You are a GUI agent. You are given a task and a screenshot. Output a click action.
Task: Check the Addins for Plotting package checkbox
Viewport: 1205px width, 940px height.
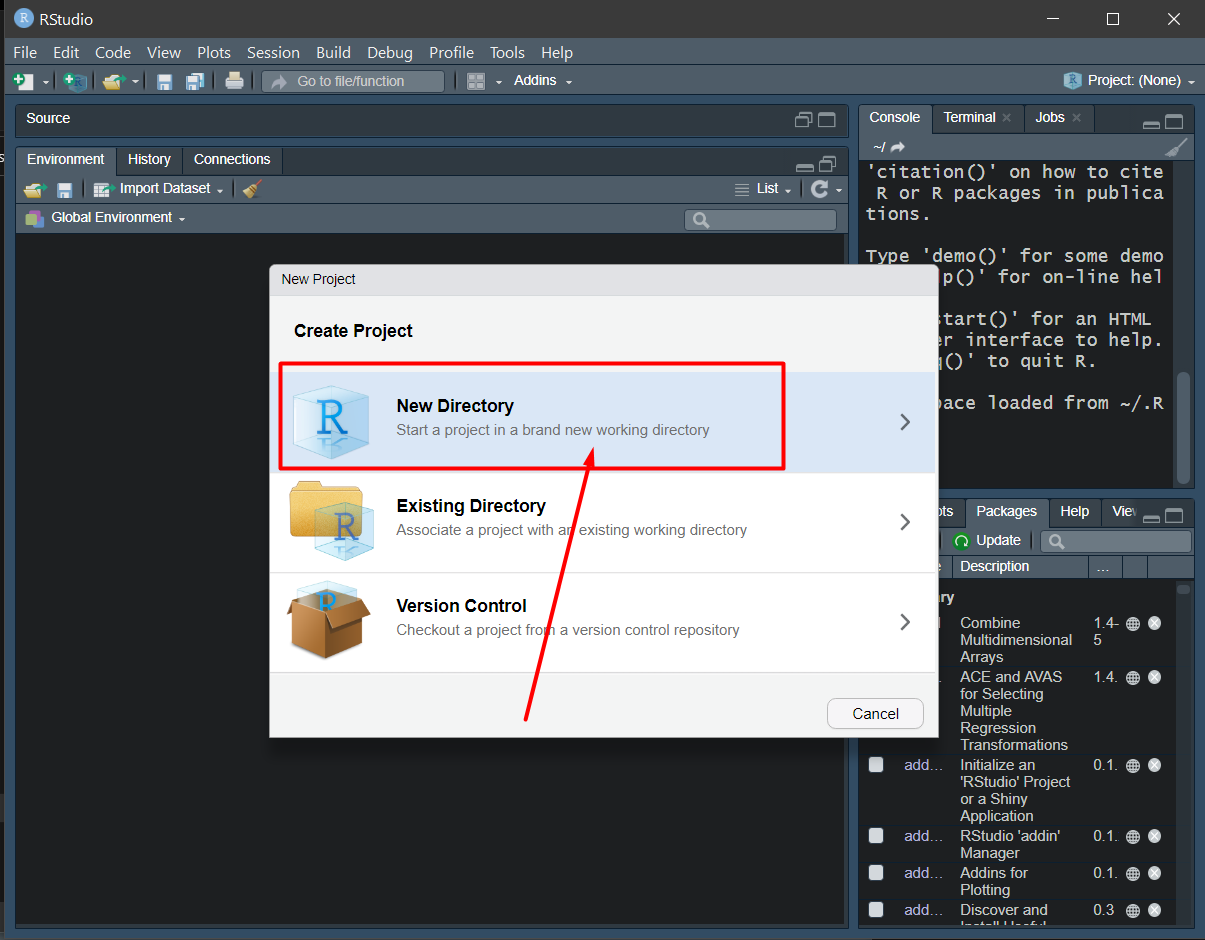click(x=876, y=873)
